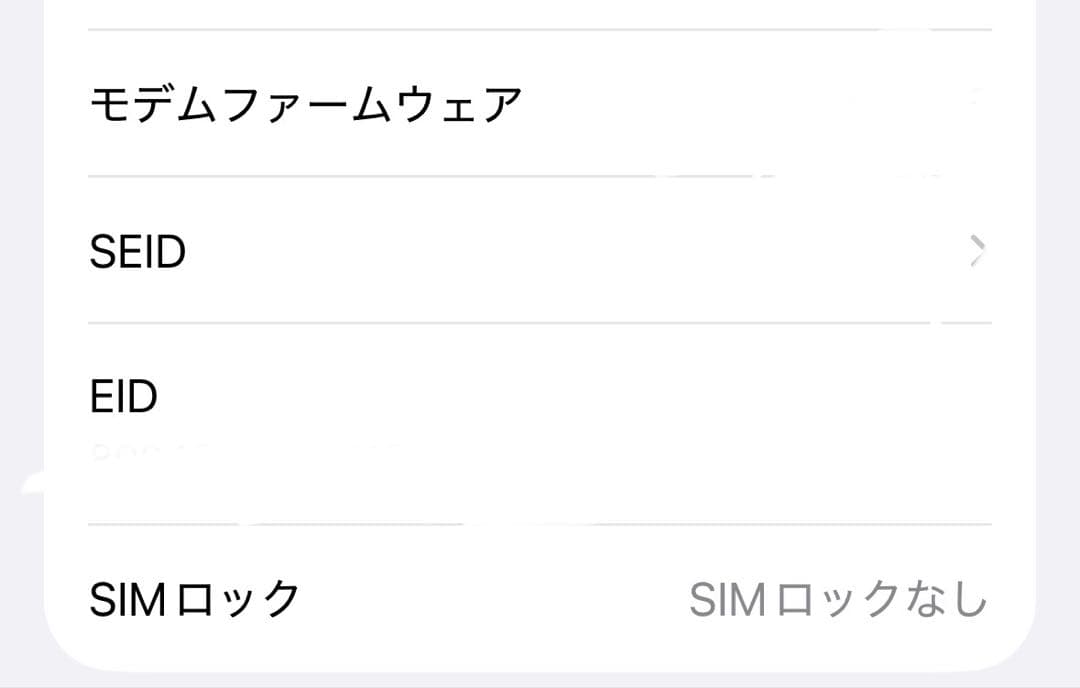
Task: Select the EID label
Action: tap(122, 395)
